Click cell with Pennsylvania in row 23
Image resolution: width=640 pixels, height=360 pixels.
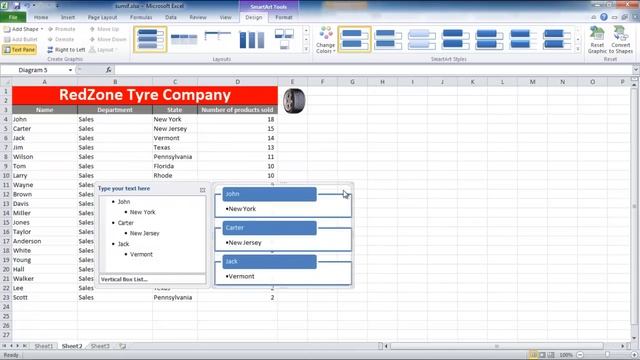175,297
